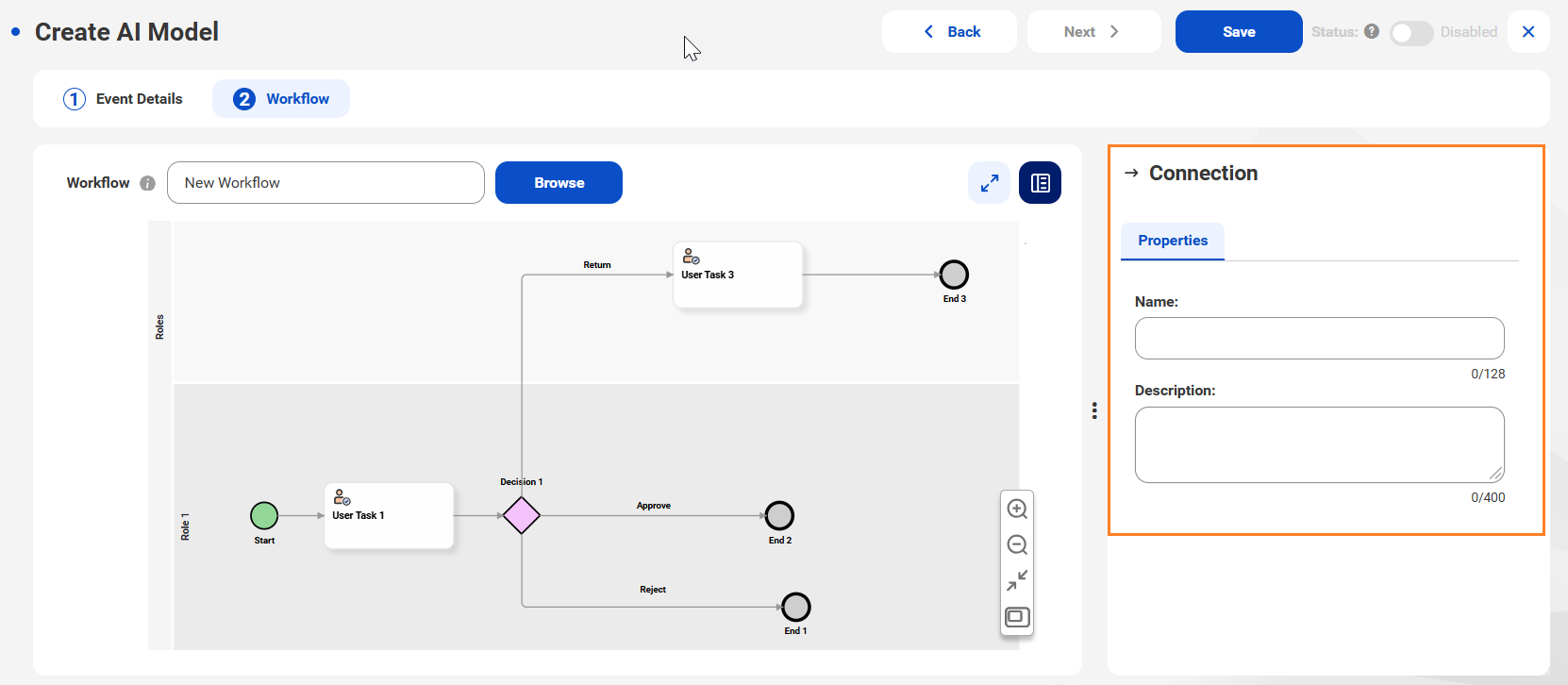Click the connection Description textarea
1568x685 pixels.
(1319, 444)
